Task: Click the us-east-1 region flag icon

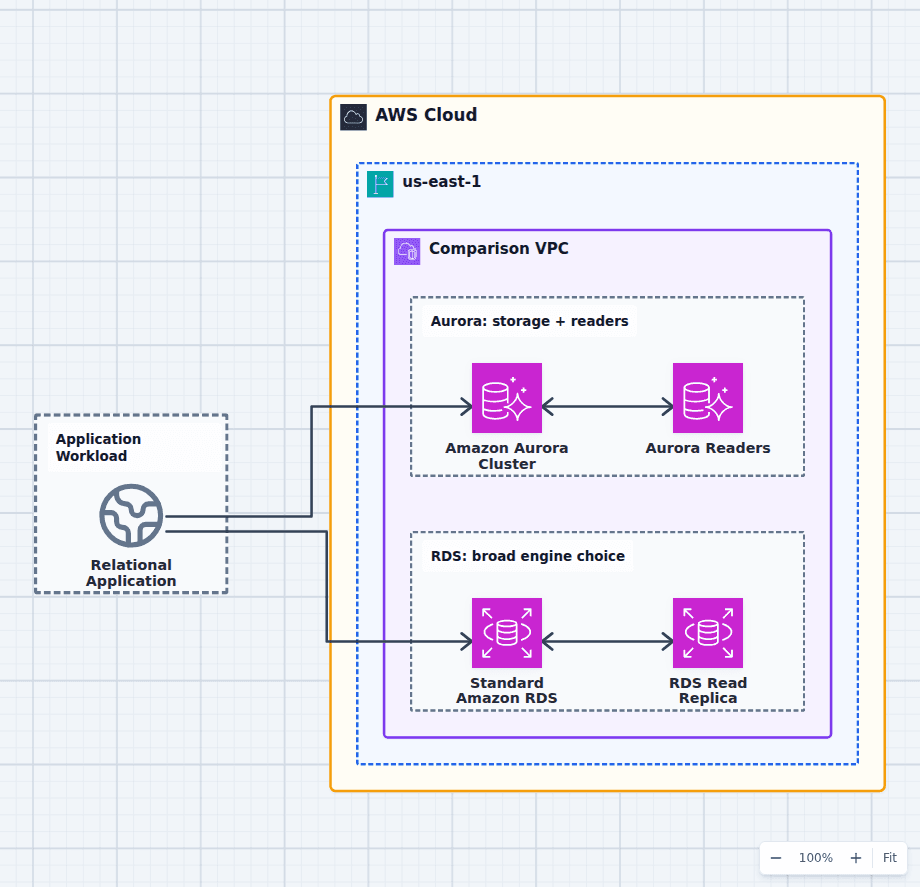Action: 380,184
